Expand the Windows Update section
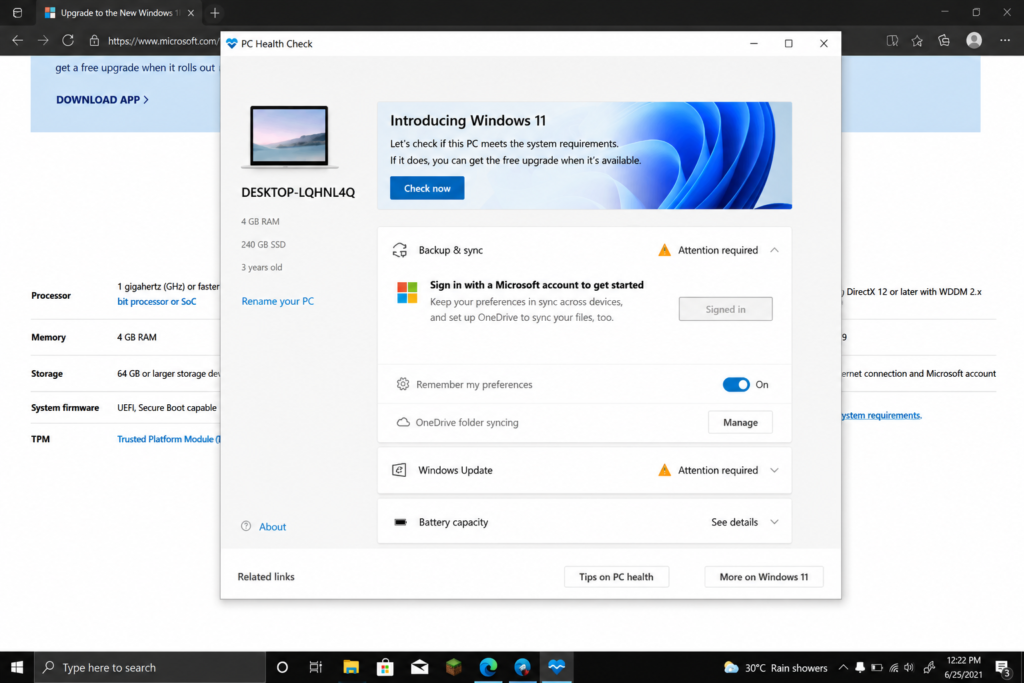Image resolution: width=1024 pixels, height=683 pixels. 774,470
